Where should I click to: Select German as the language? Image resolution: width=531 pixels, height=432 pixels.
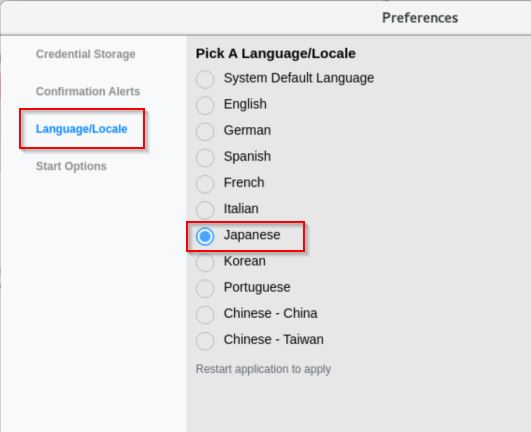tap(205, 132)
